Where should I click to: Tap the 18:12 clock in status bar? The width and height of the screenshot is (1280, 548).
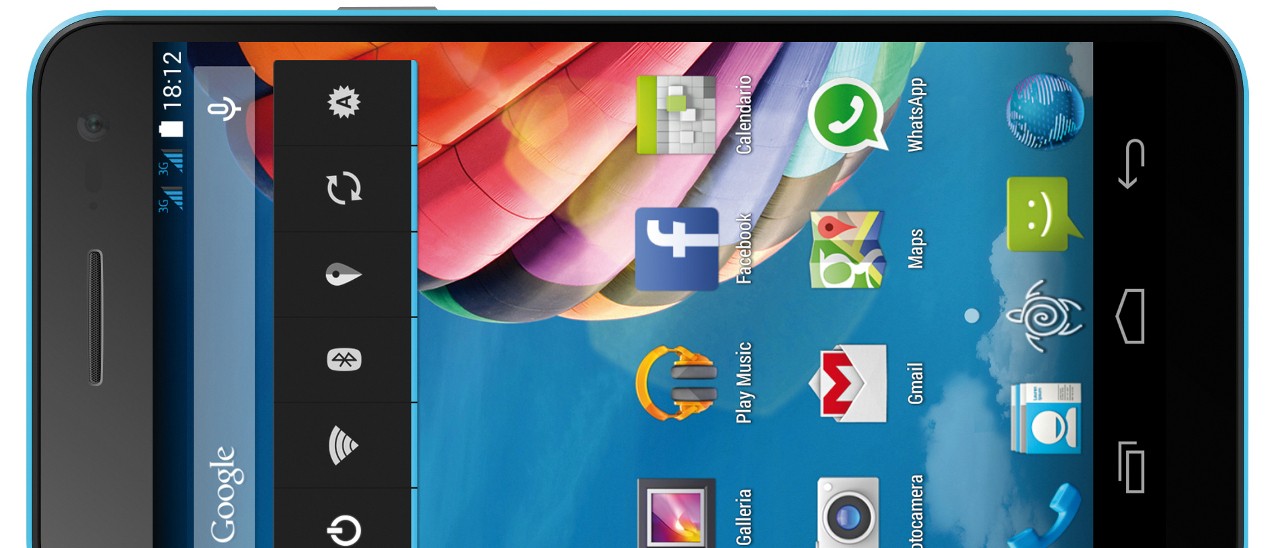pyautogui.click(x=174, y=79)
